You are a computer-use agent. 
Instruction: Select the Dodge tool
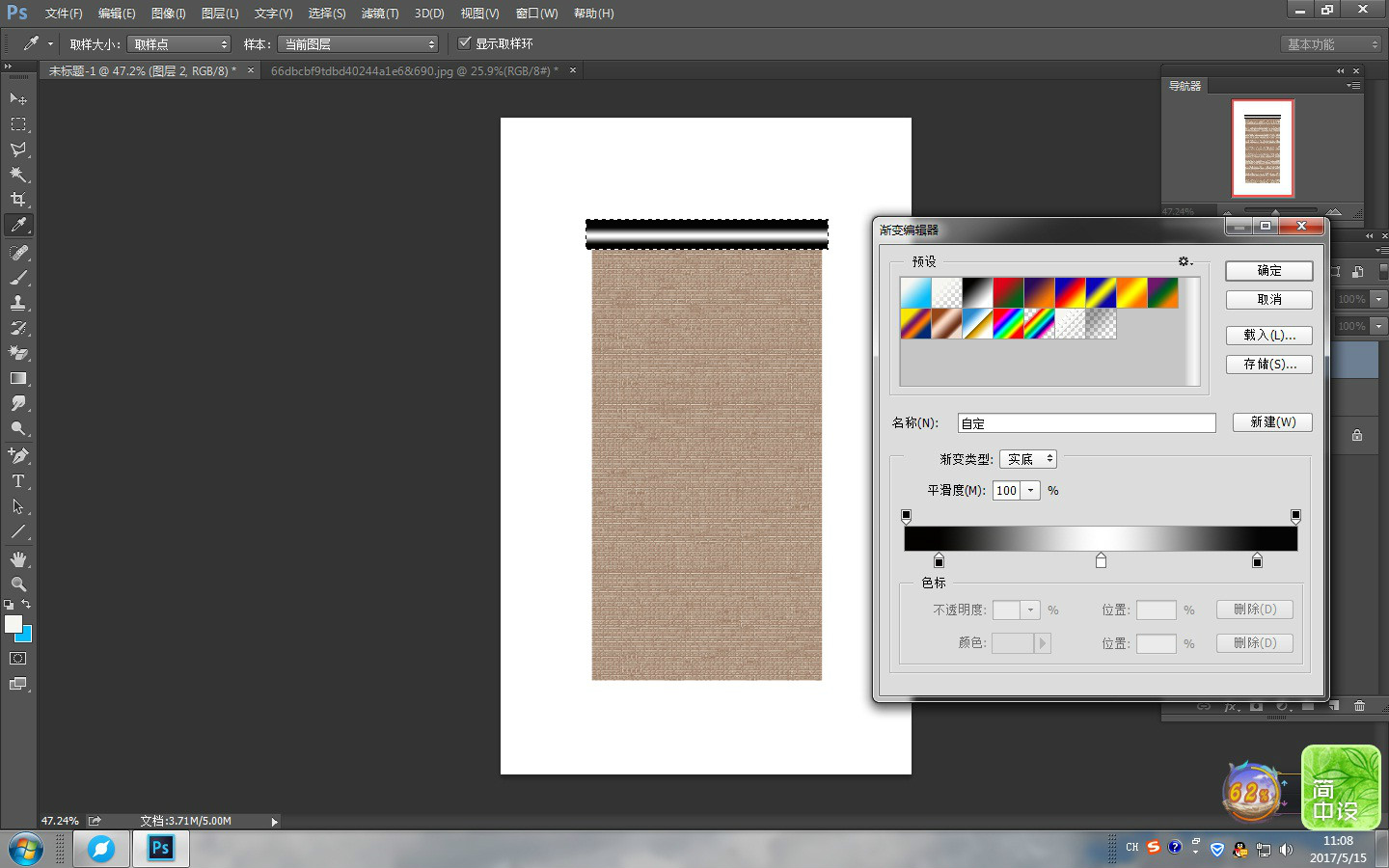tap(18, 428)
